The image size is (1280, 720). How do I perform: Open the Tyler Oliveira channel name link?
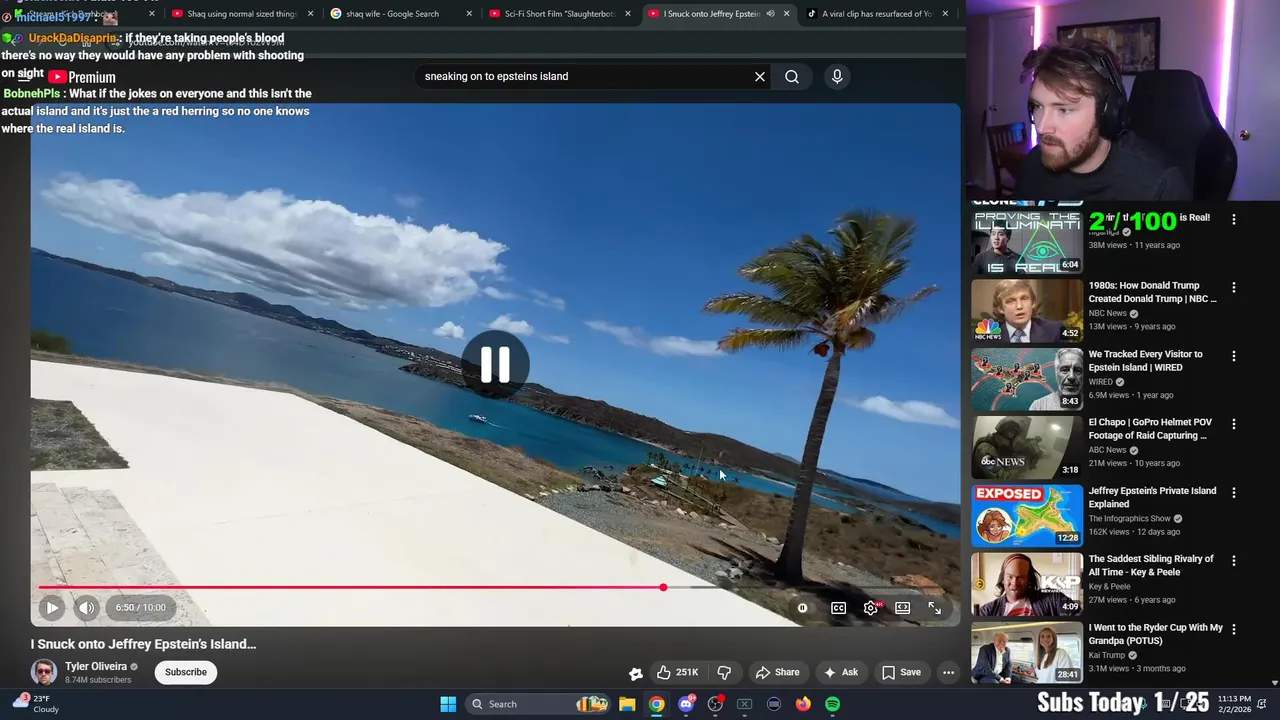click(96, 666)
